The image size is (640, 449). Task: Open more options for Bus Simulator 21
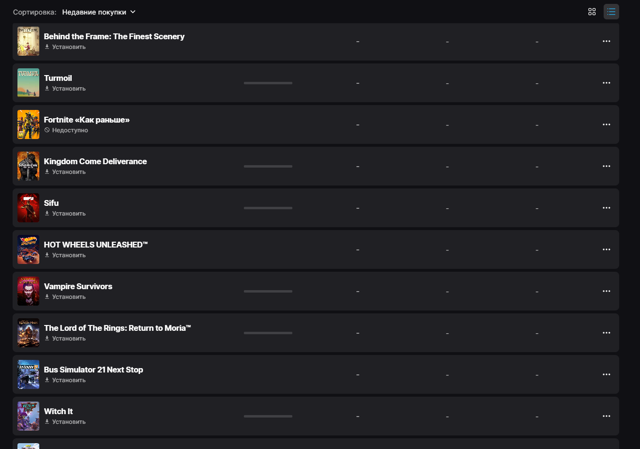pos(607,374)
